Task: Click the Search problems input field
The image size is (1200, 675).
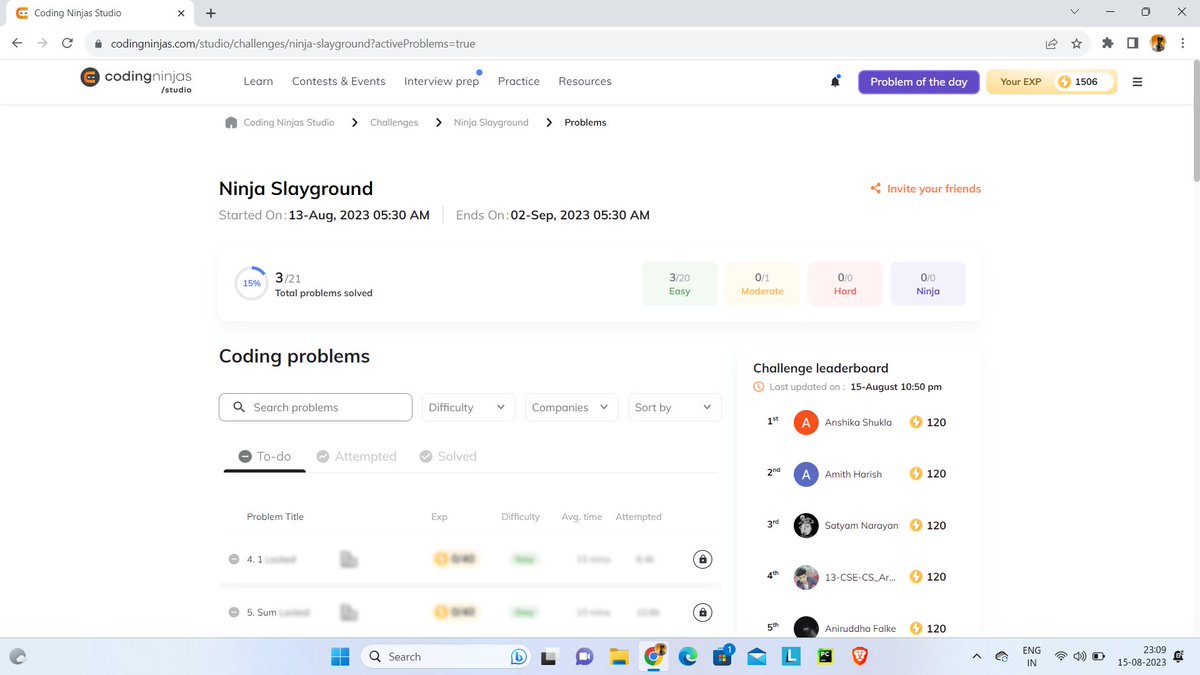Action: 315,407
